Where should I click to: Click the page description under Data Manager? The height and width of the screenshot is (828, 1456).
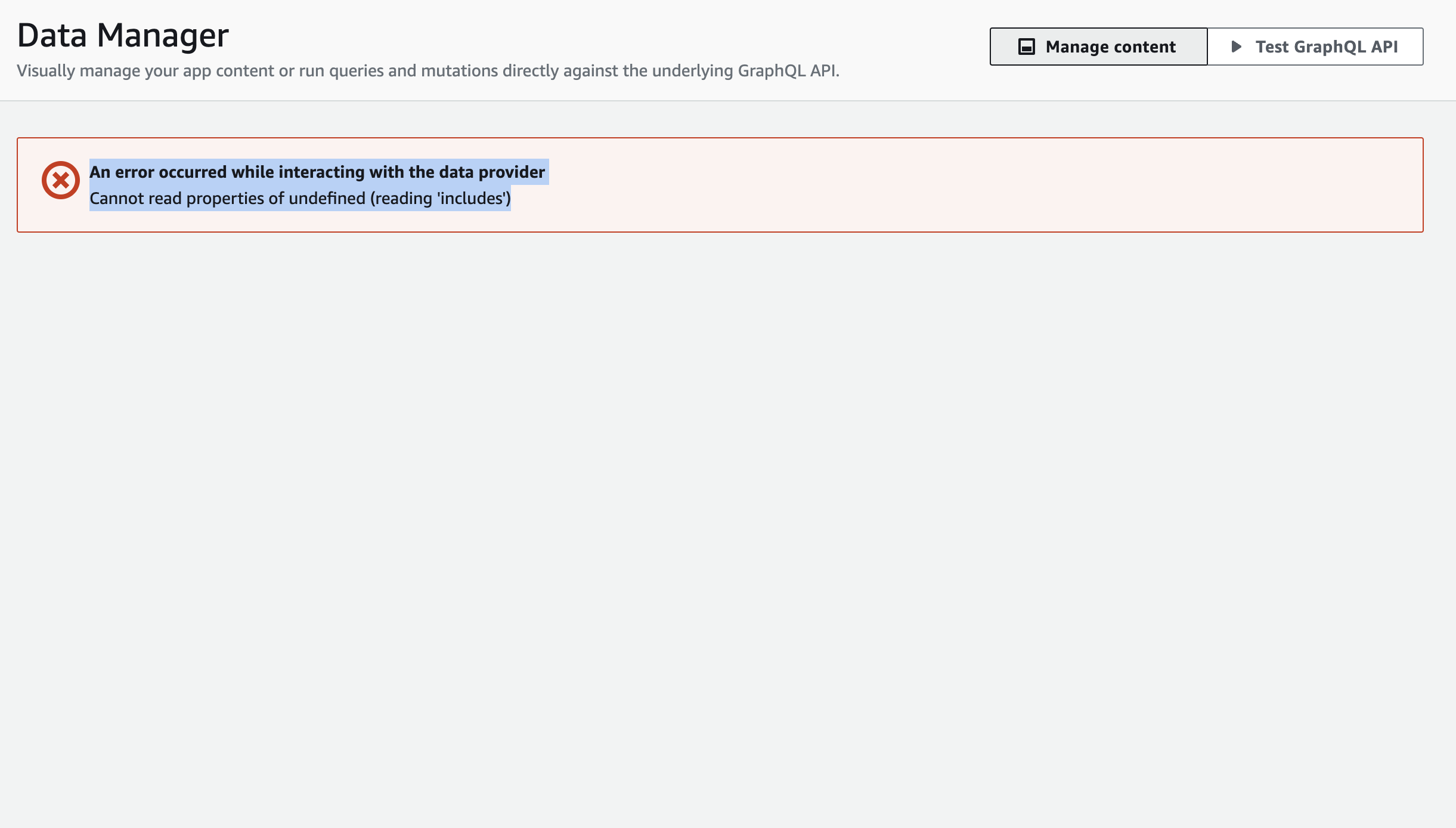pos(428,70)
